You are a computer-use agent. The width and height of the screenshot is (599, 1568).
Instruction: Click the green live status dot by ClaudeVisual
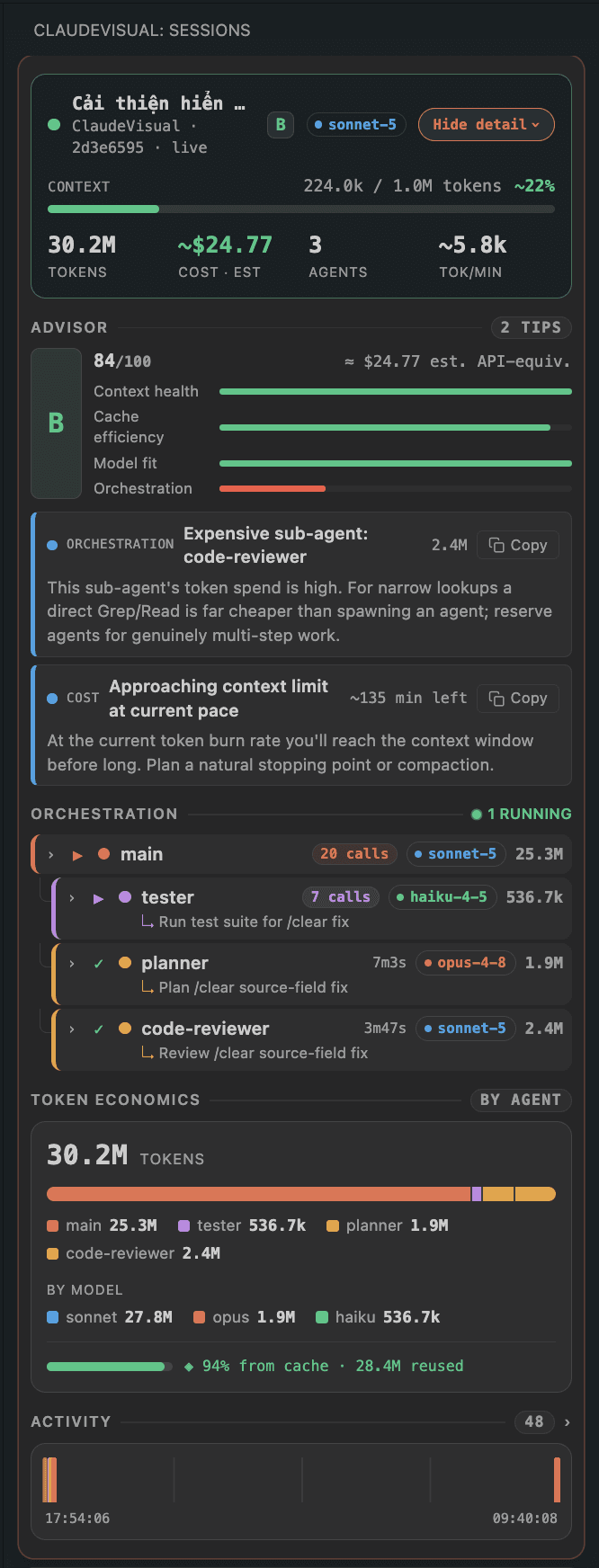click(54, 125)
